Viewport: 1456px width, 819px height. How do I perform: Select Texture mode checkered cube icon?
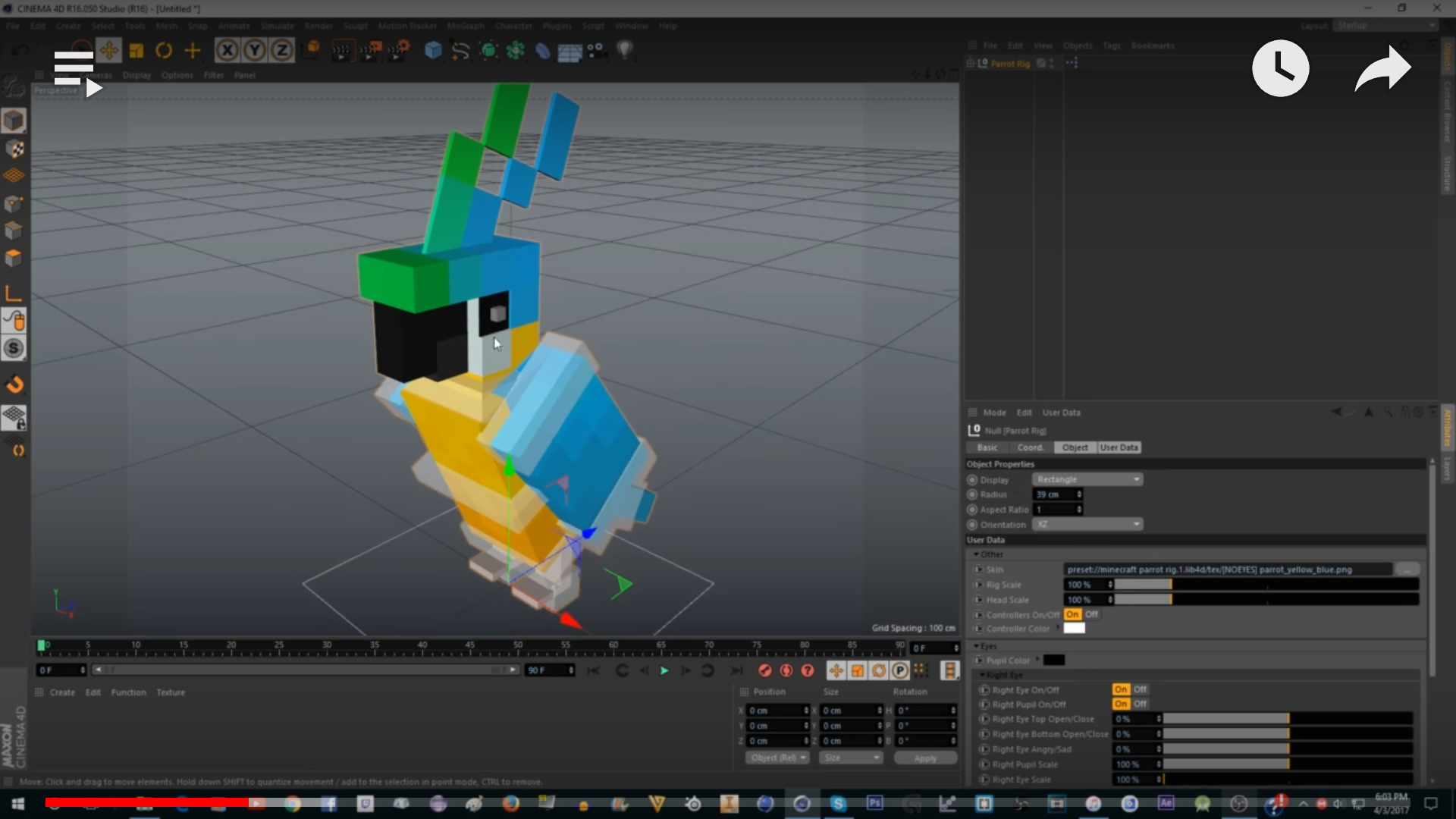click(14, 149)
